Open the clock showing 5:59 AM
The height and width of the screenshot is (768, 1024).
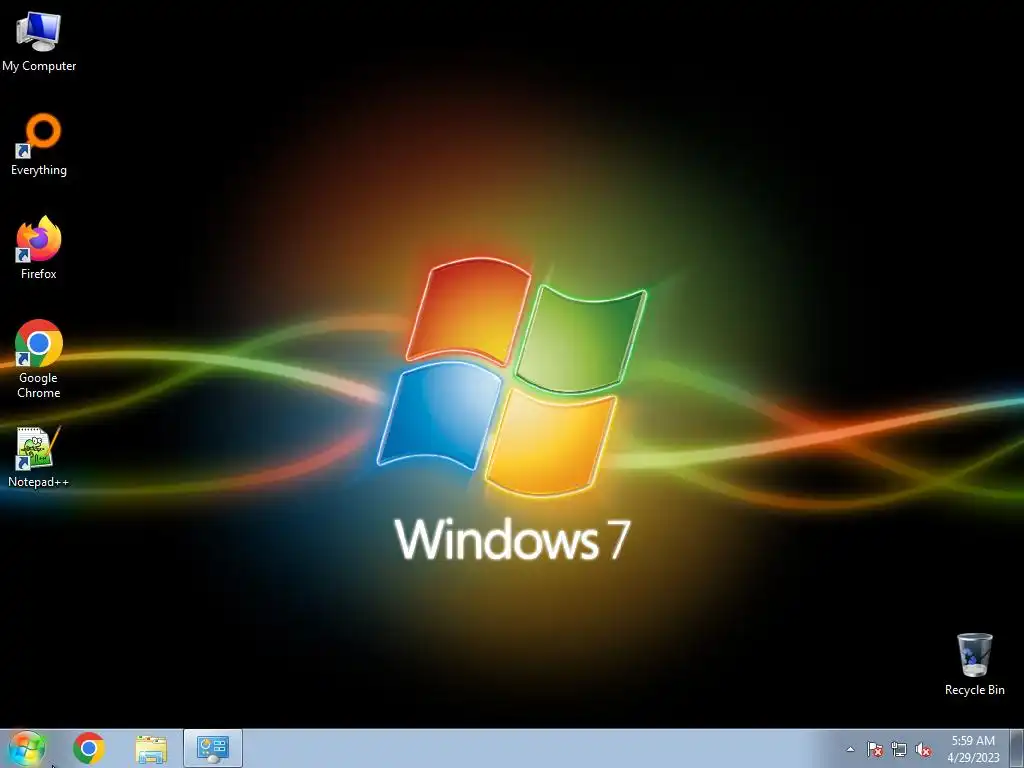(973, 741)
